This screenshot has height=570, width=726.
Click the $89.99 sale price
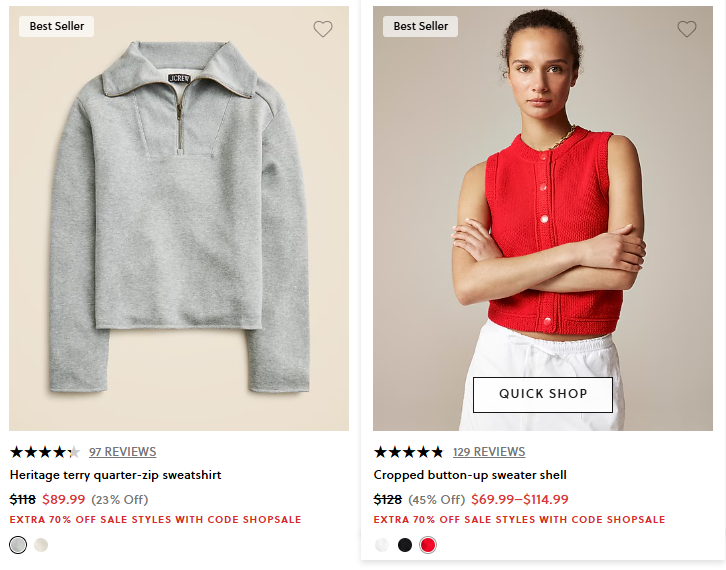64,499
